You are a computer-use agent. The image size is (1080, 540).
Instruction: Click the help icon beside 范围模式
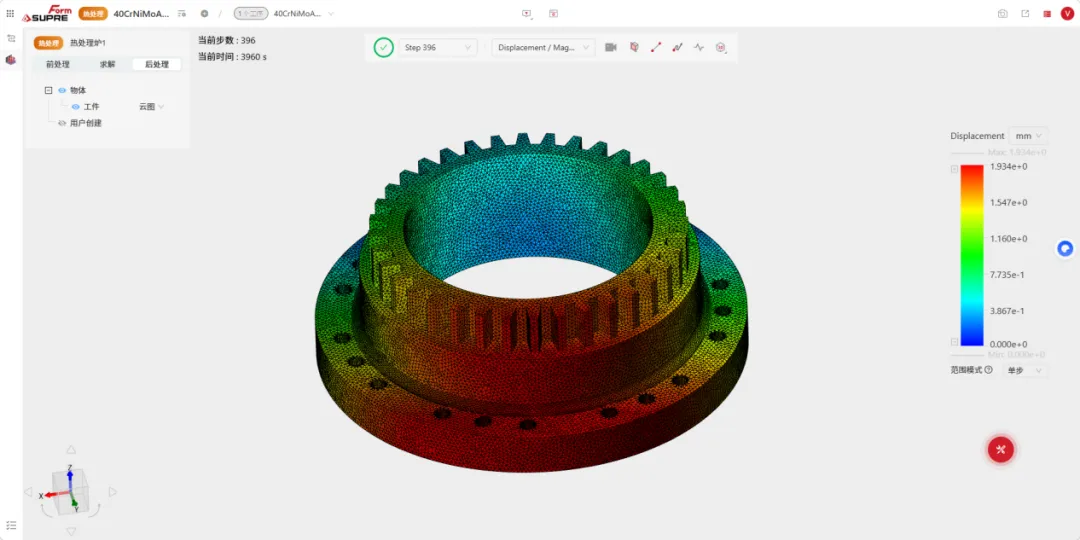click(988, 370)
